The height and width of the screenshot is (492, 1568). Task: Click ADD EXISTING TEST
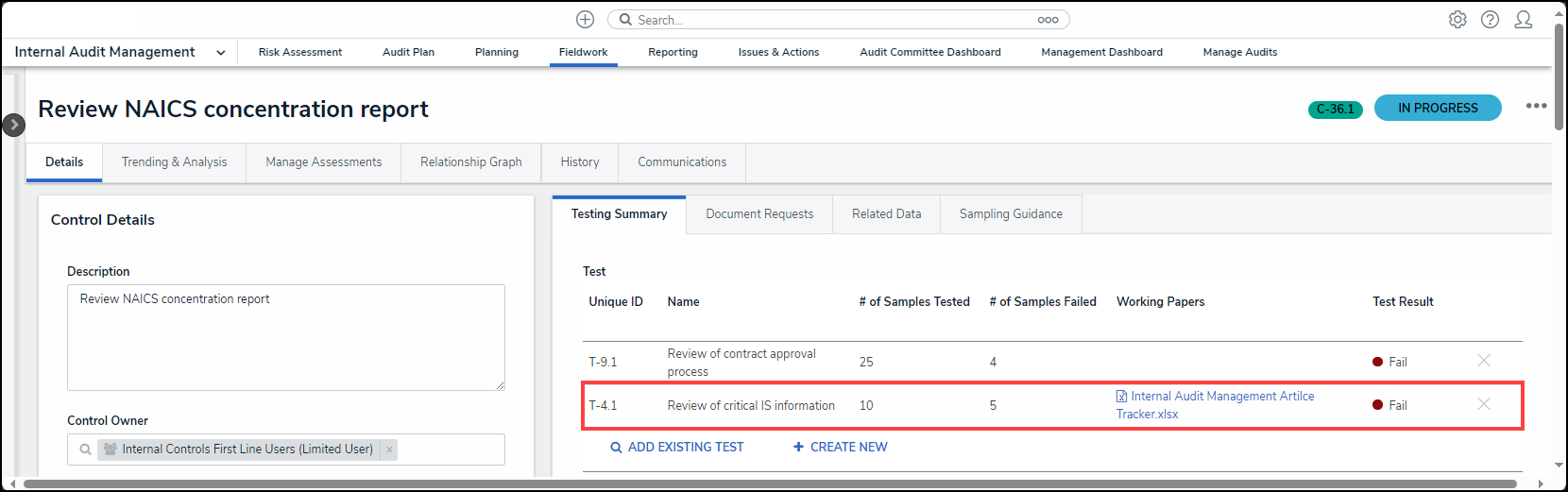point(677,448)
